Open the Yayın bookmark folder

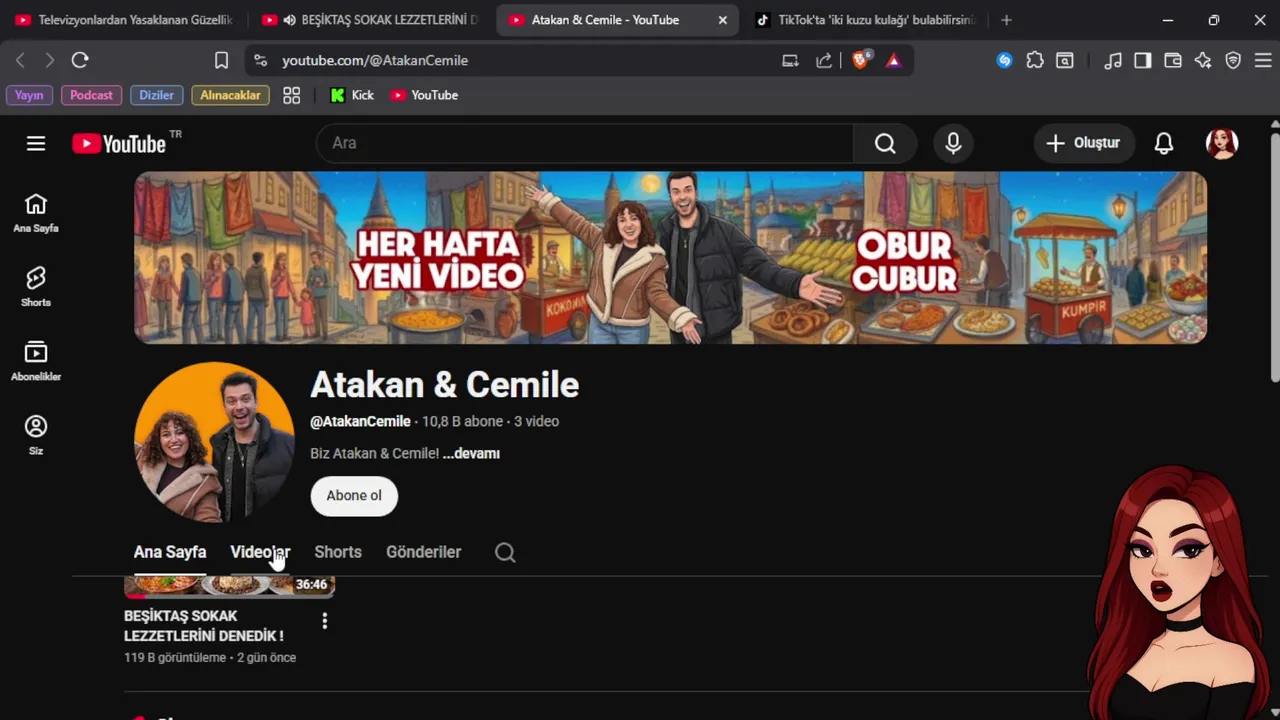click(x=29, y=95)
